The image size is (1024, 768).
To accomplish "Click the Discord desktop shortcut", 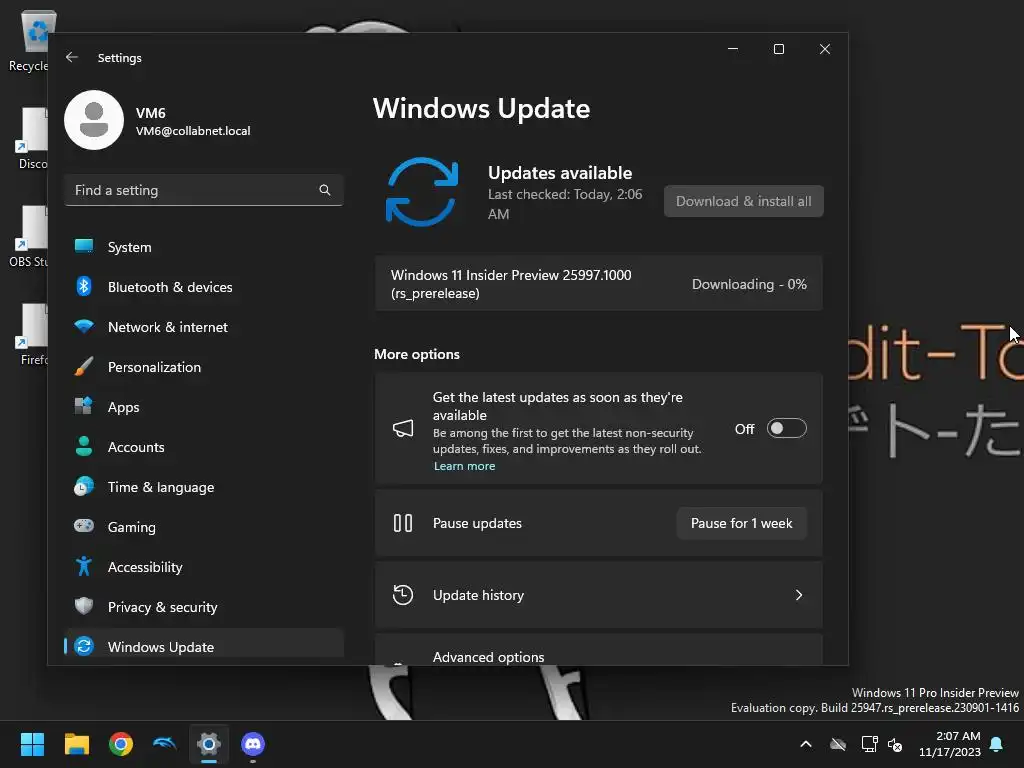I will click(31, 139).
